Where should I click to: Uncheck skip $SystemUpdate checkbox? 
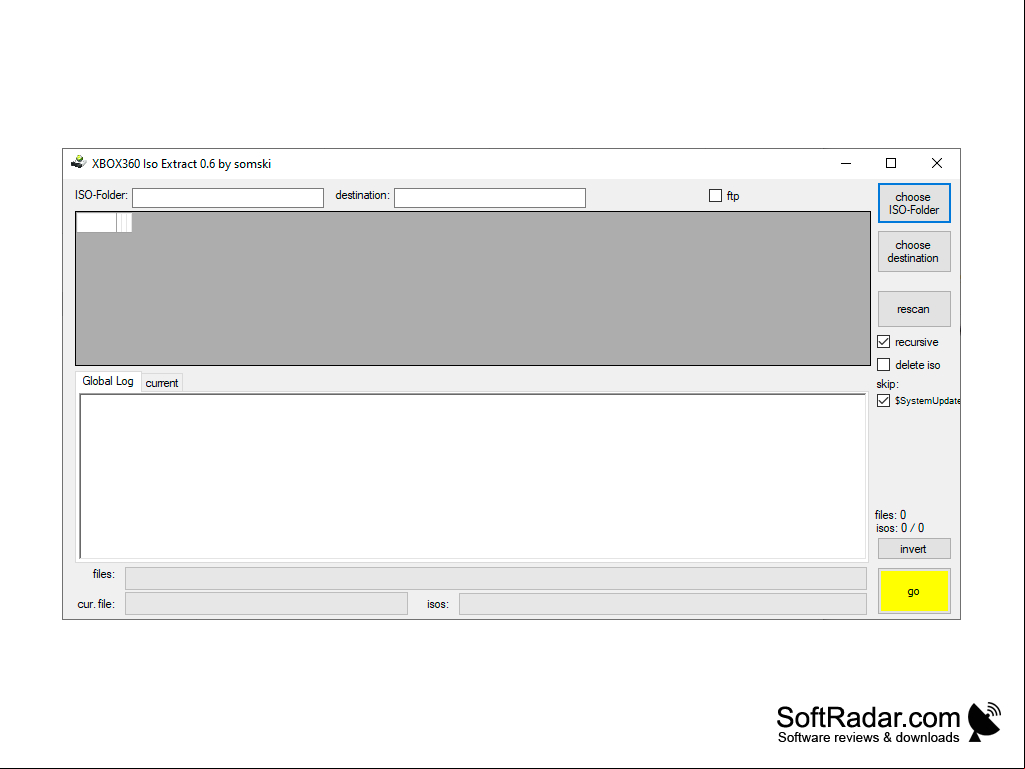(x=884, y=400)
